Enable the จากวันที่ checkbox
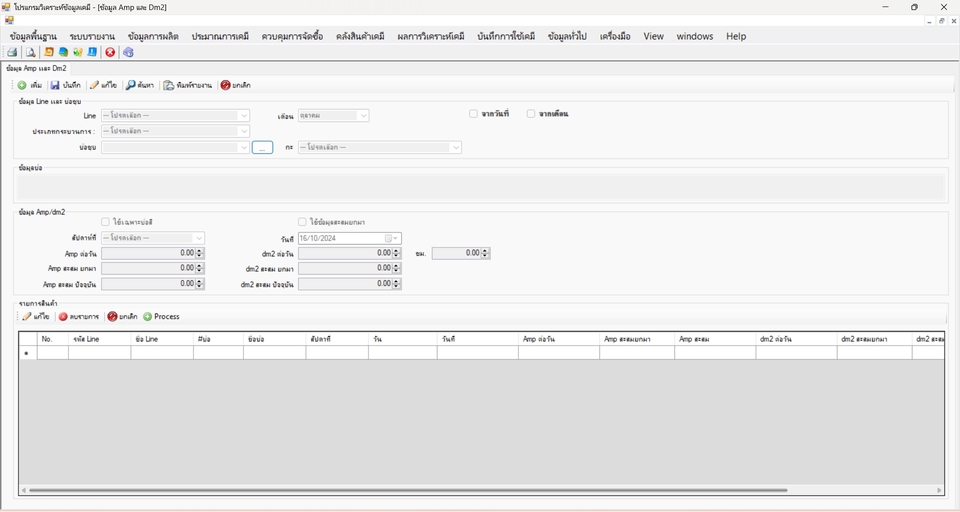960x512 pixels. click(x=473, y=114)
